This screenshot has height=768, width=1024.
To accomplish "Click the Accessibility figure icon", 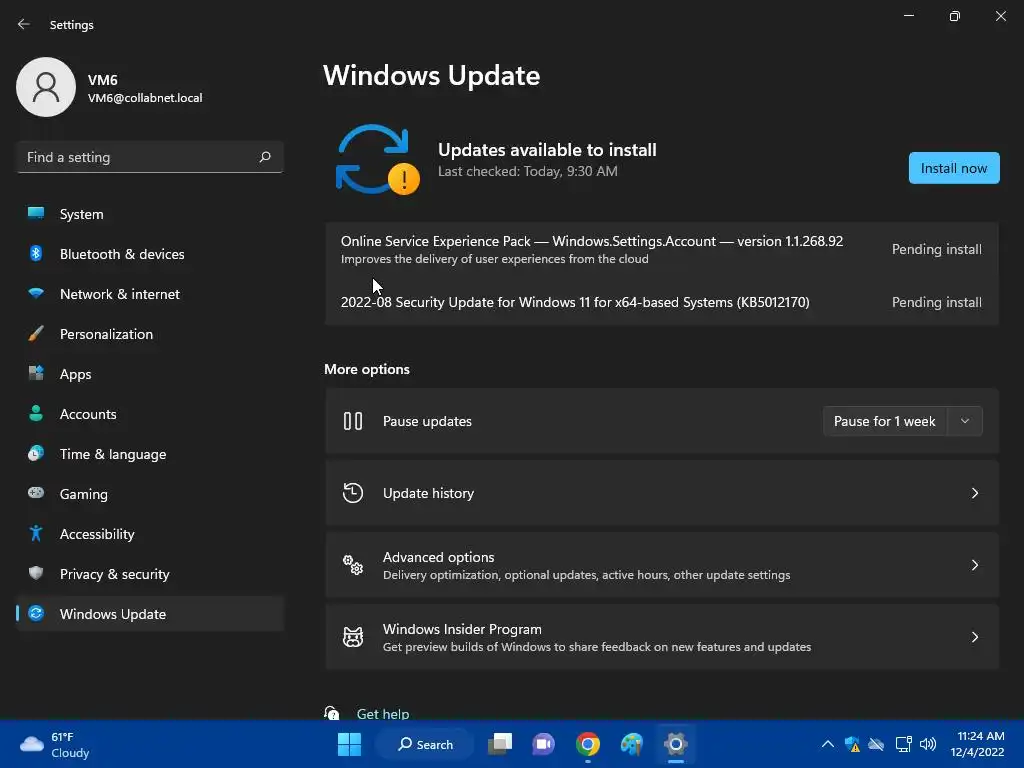I will 36,534.
